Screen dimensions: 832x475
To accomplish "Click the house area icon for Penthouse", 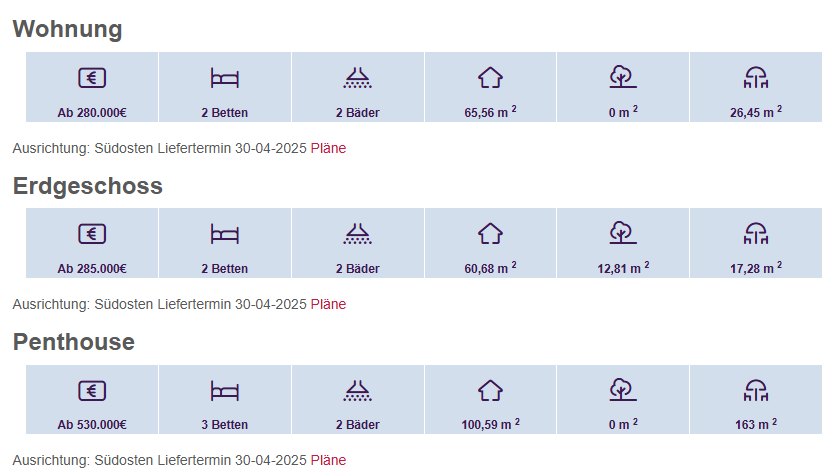I will coord(490,390).
